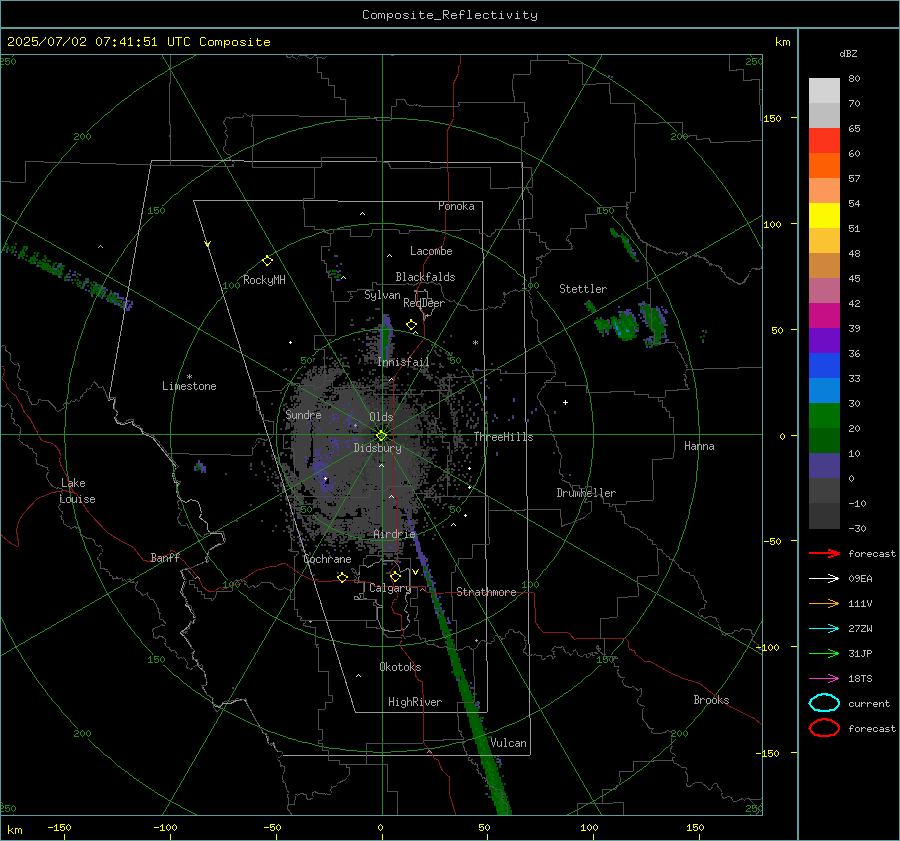
Task: Click the cyan current ellipse symbol
Action: tap(824, 703)
